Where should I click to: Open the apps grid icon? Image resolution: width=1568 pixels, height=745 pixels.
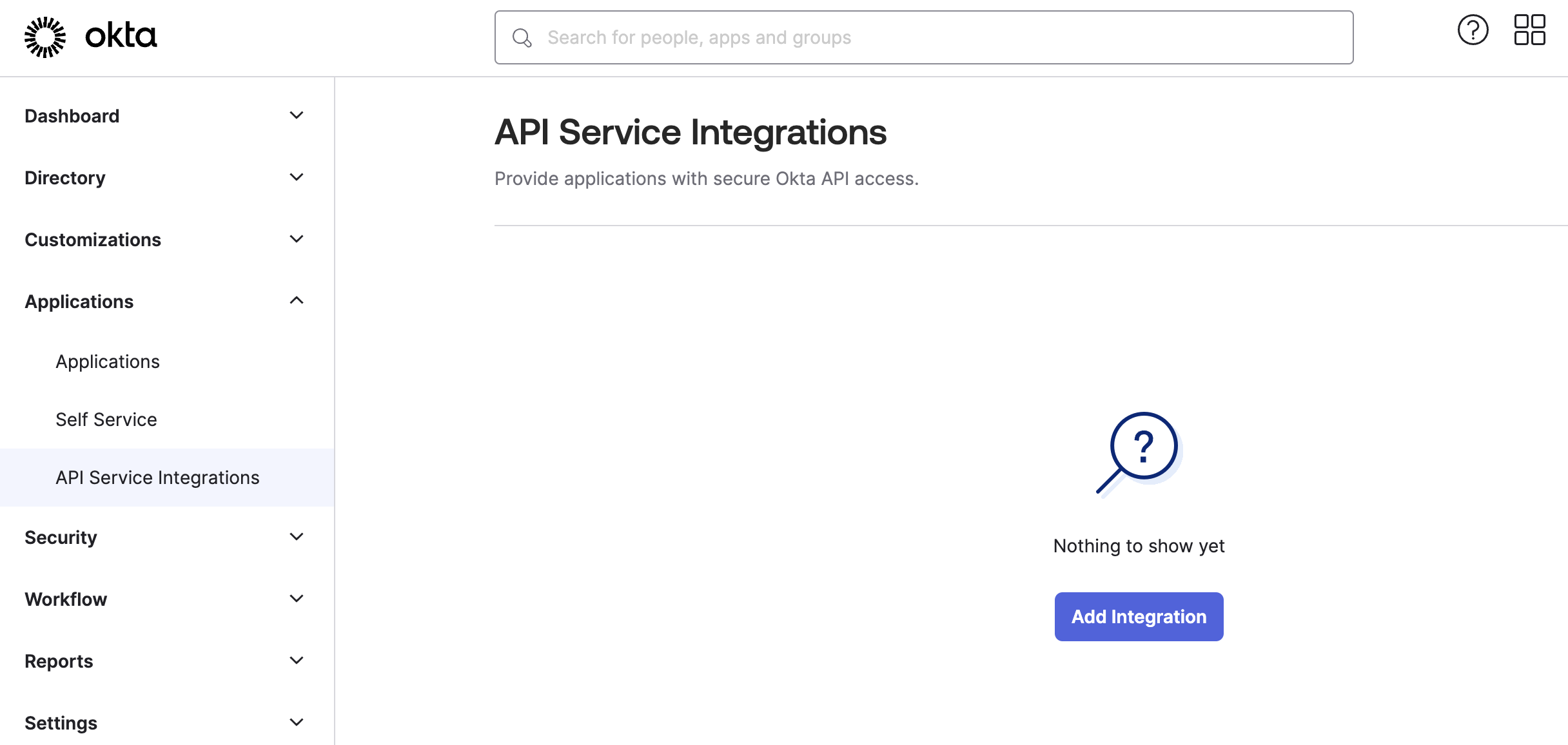[x=1529, y=30]
